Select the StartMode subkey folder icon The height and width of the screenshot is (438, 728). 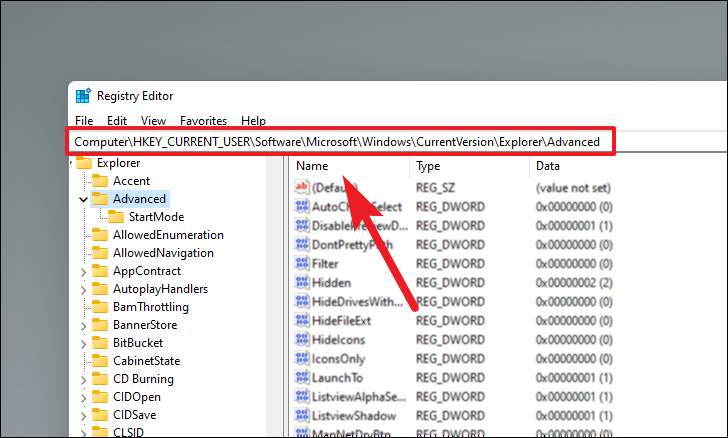click(x=116, y=217)
